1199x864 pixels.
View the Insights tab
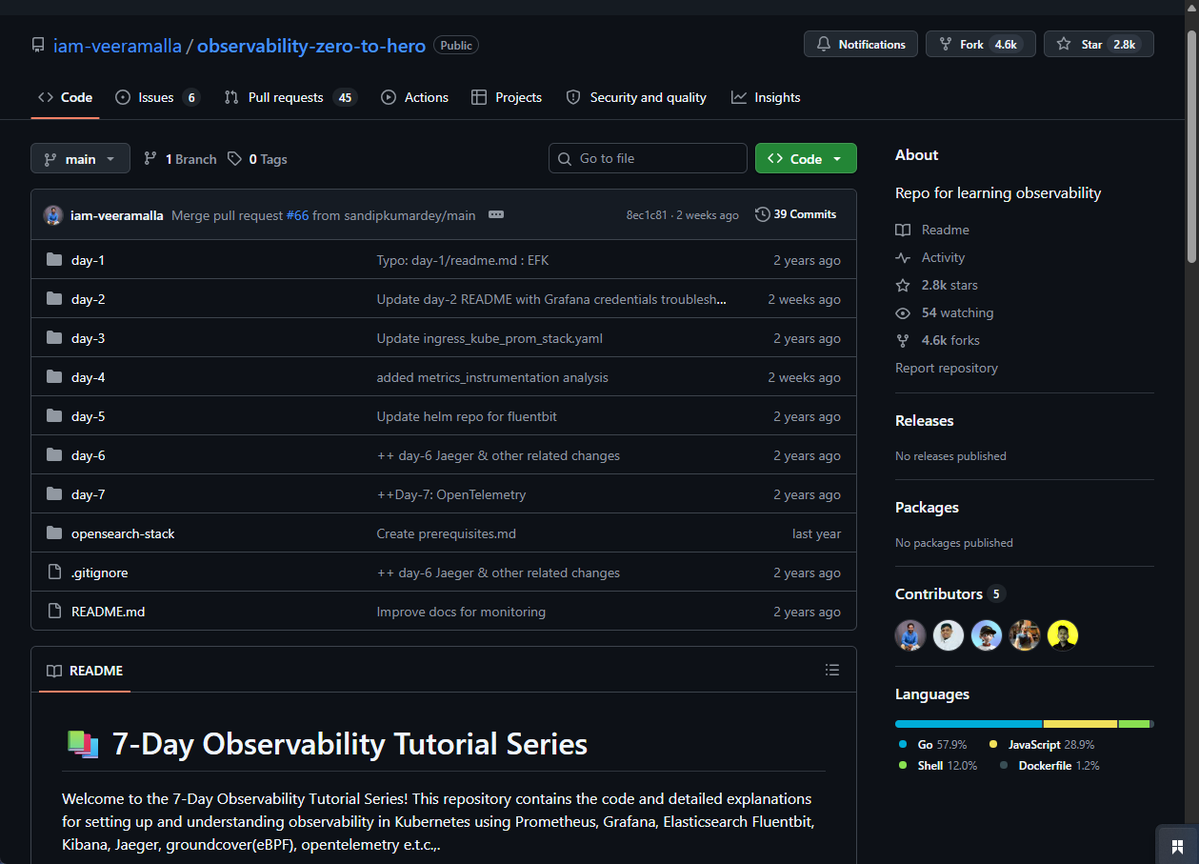pos(765,97)
